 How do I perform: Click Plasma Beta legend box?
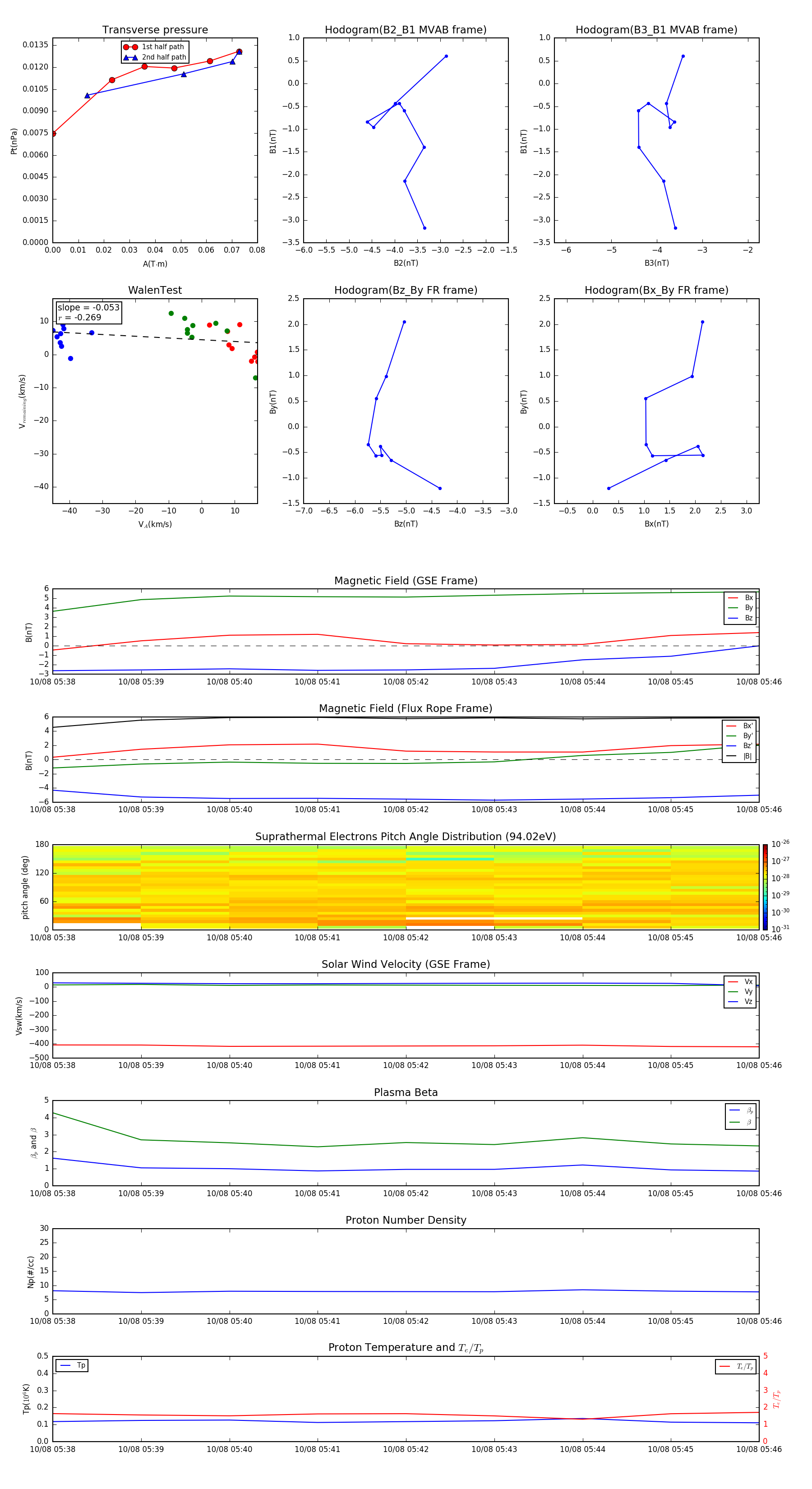[740, 1116]
